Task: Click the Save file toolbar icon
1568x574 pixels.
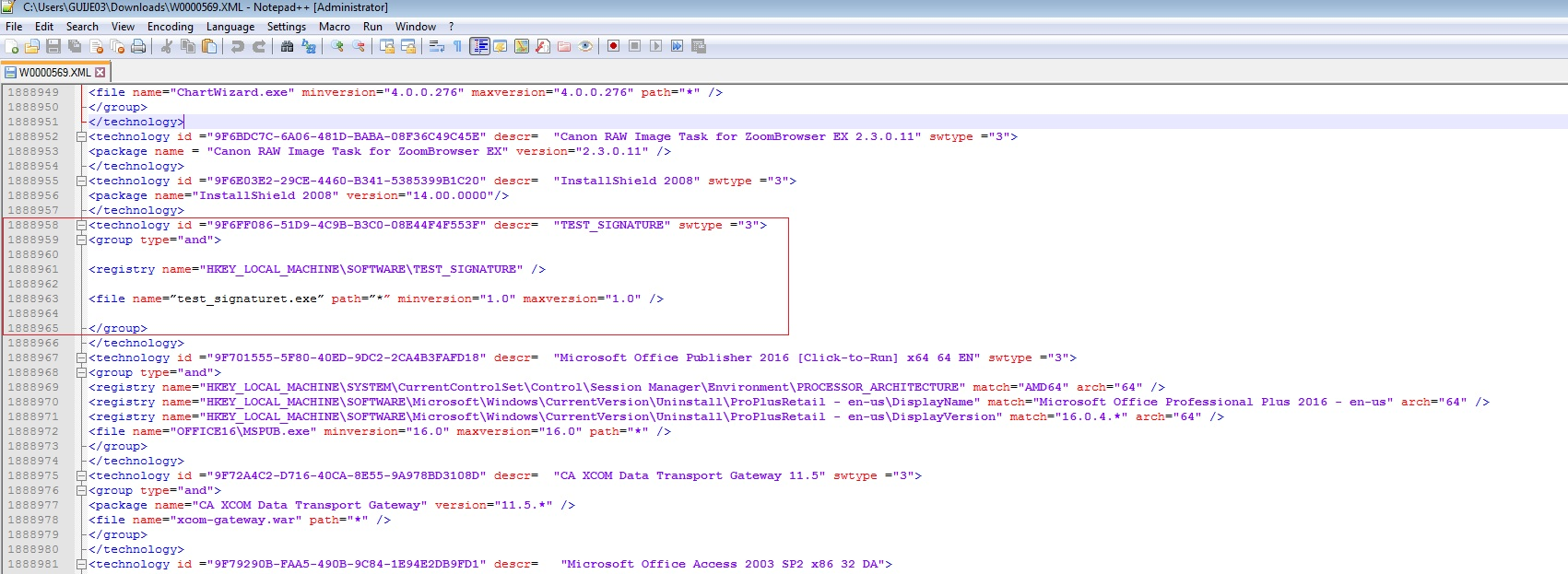Action: [x=53, y=46]
